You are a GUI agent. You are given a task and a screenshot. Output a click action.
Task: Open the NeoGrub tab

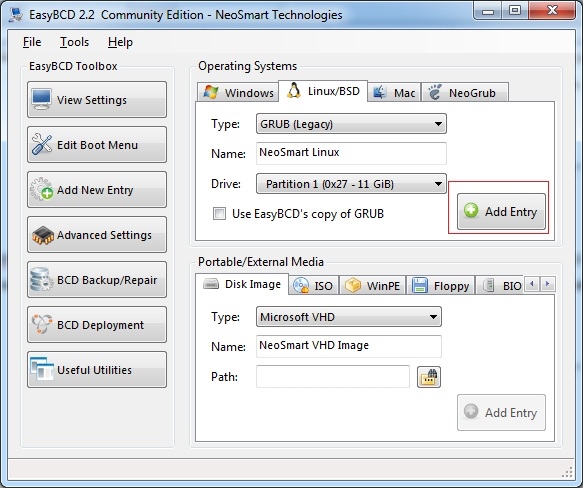[x=465, y=92]
